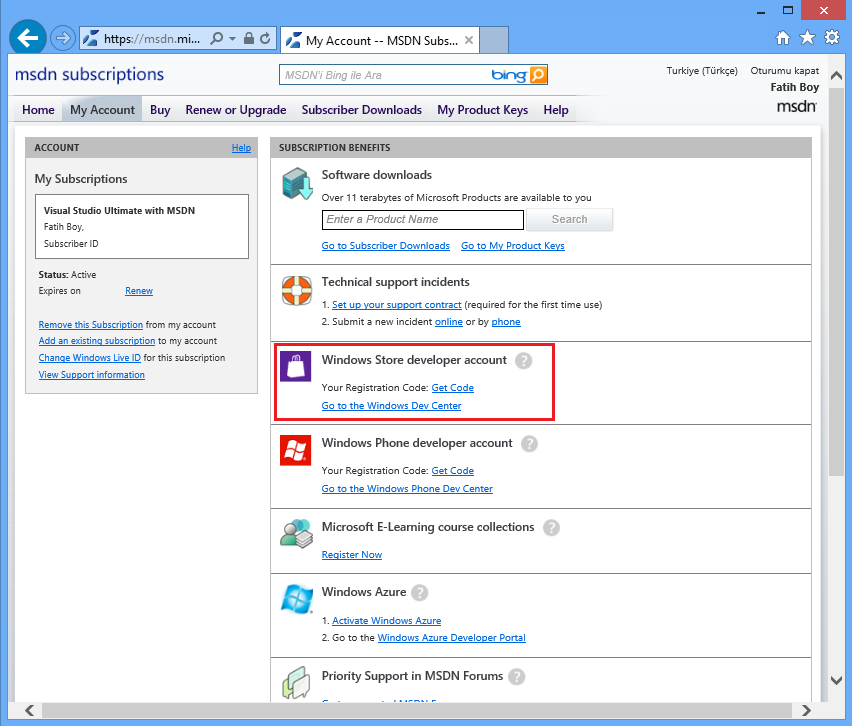Click the E-Learning course collections icon
Screen dimensions: 852x726
point(297,534)
